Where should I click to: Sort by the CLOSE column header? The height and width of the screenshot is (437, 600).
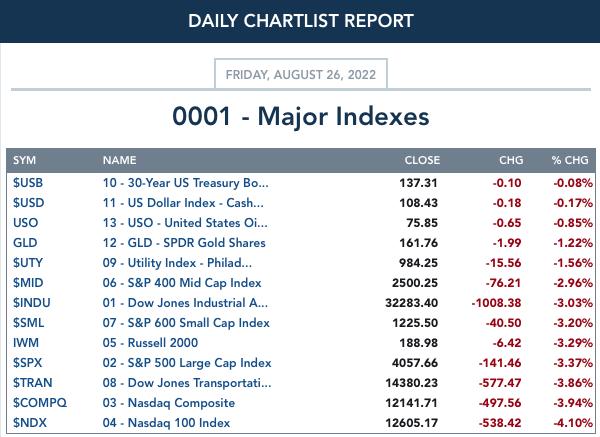coord(422,160)
